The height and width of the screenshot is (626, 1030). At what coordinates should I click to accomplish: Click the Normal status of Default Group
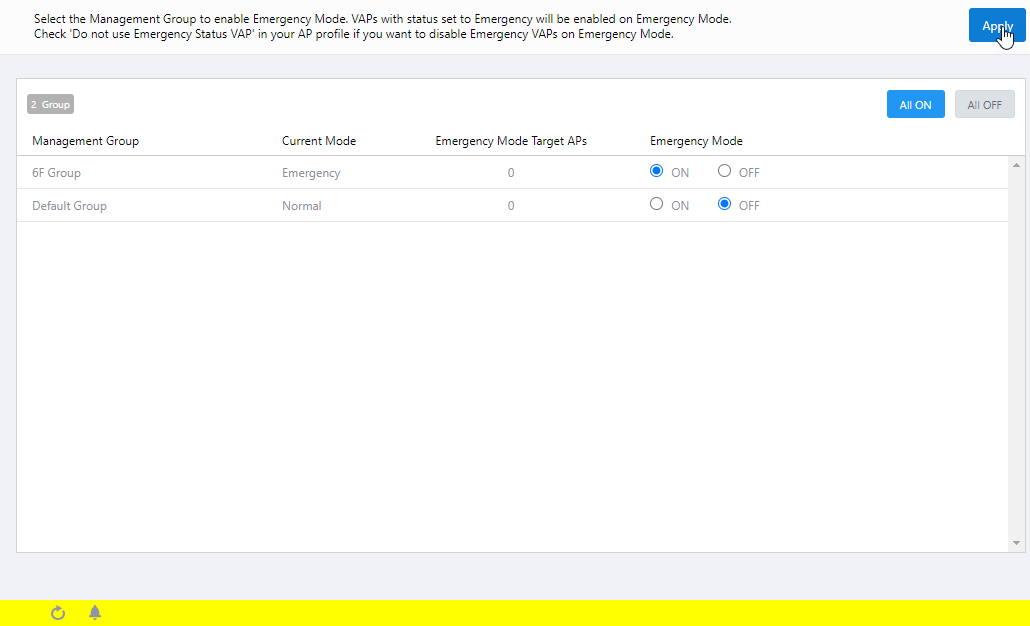point(302,206)
